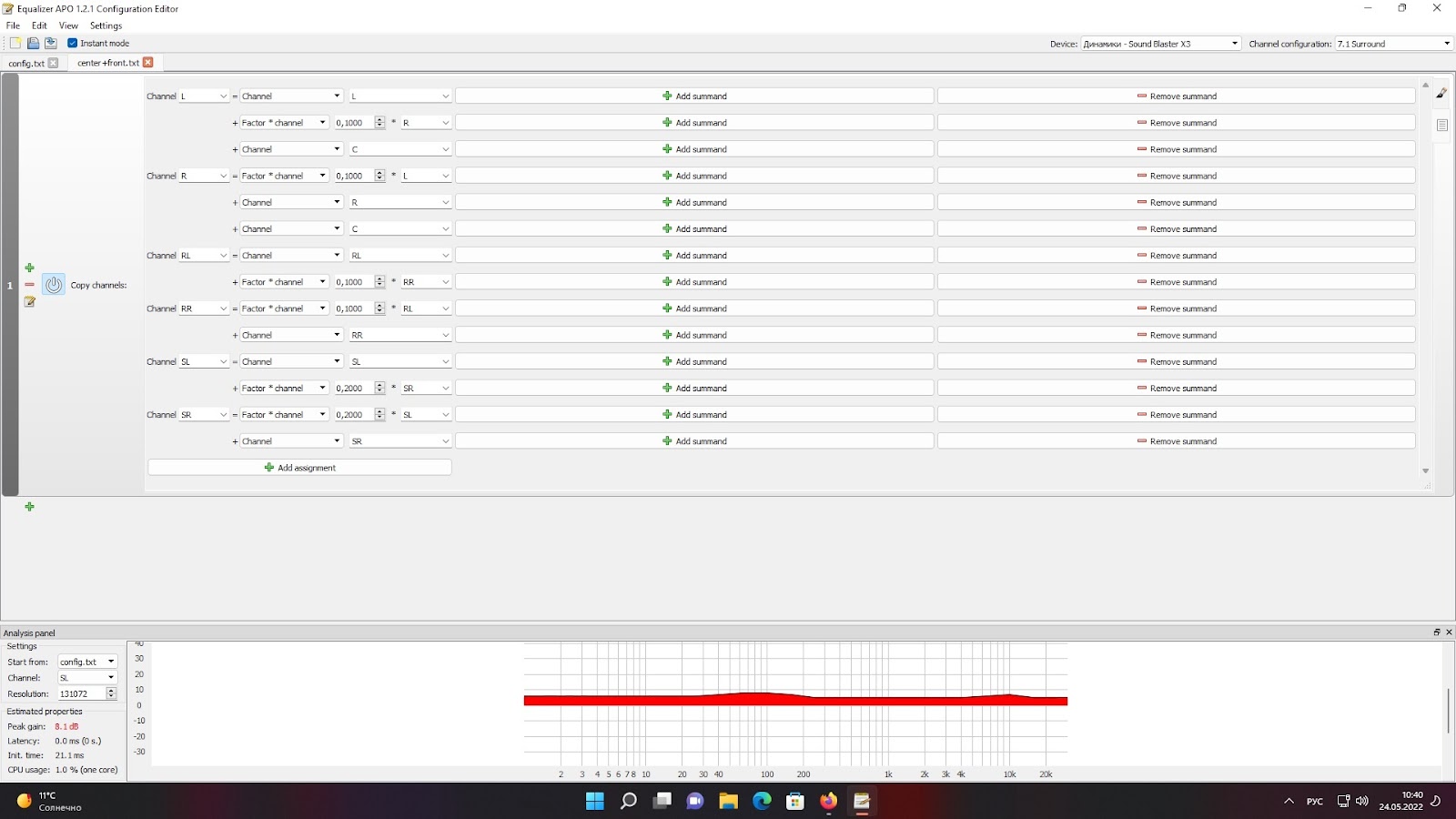Screen dimensions: 1456x819
Task: Open the weather widget on taskbar
Action: (50, 801)
